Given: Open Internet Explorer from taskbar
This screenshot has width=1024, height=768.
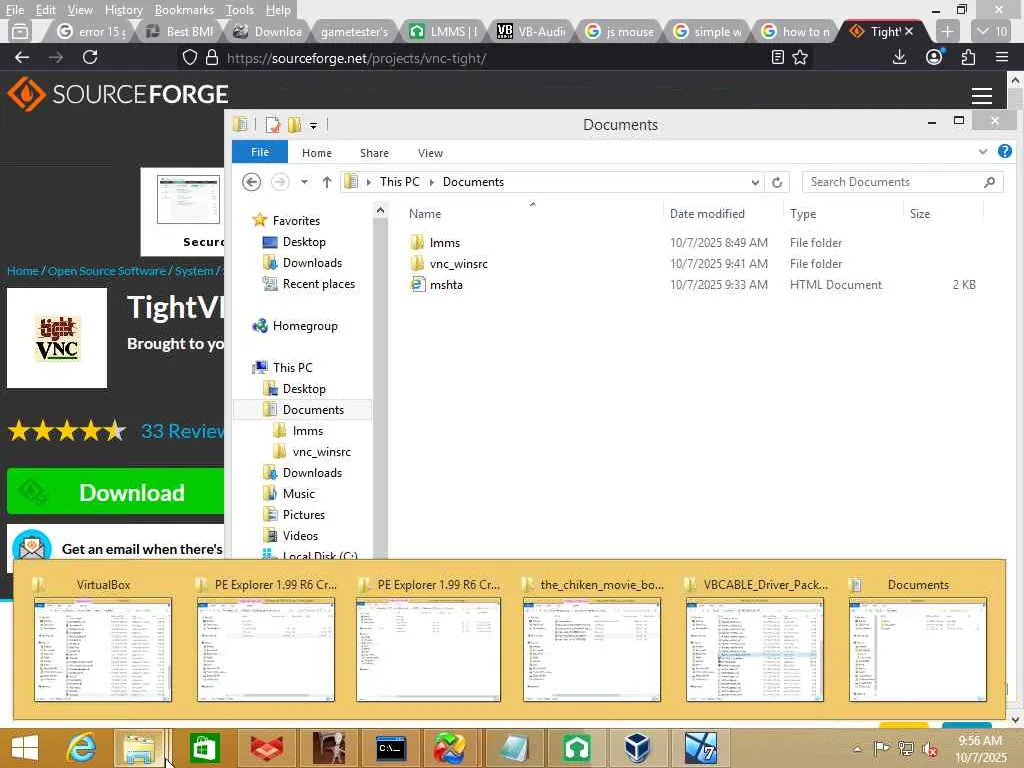Looking at the screenshot, I should click(82, 748).
